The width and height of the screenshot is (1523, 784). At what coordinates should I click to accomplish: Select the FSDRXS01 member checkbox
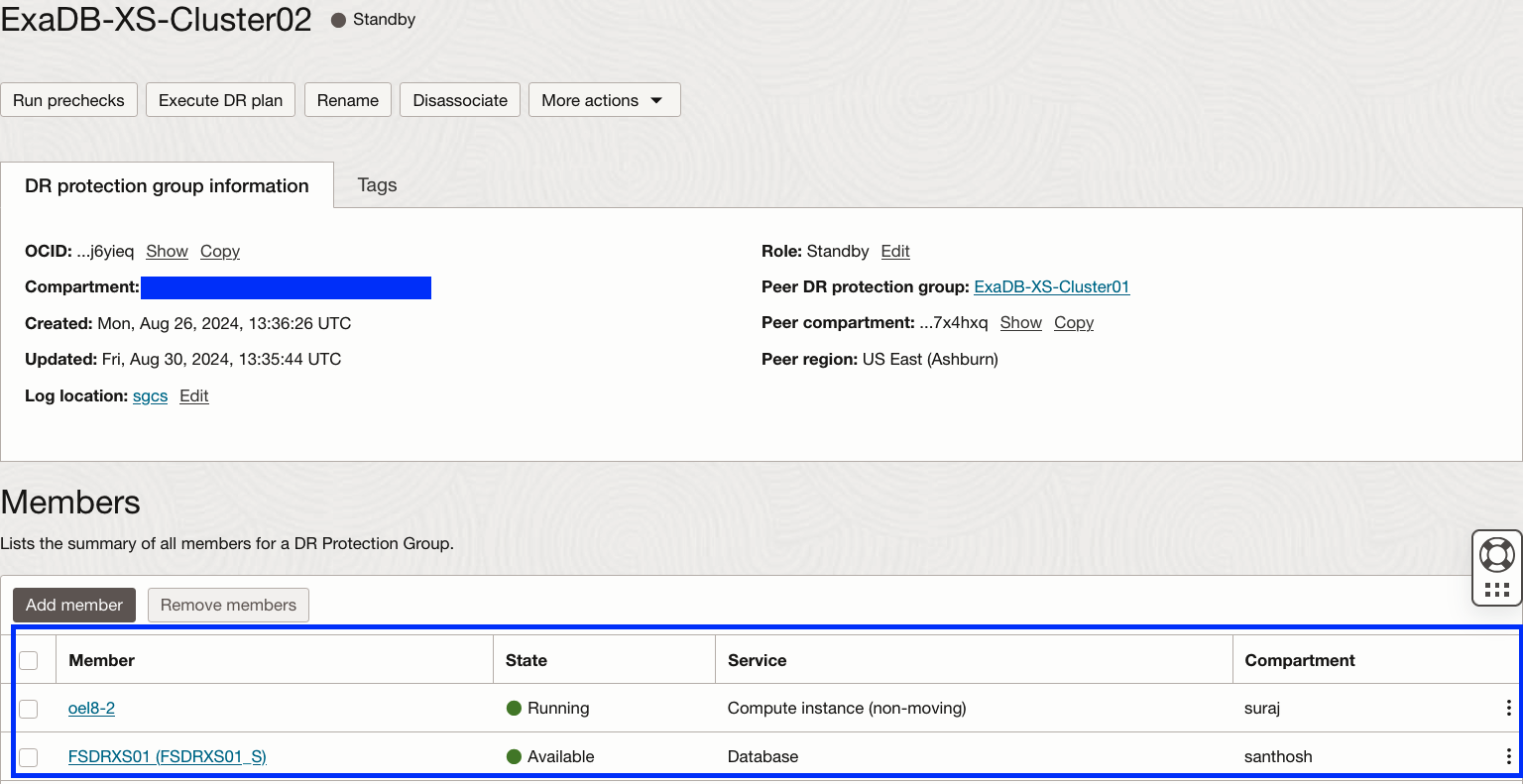pos(29,757)
